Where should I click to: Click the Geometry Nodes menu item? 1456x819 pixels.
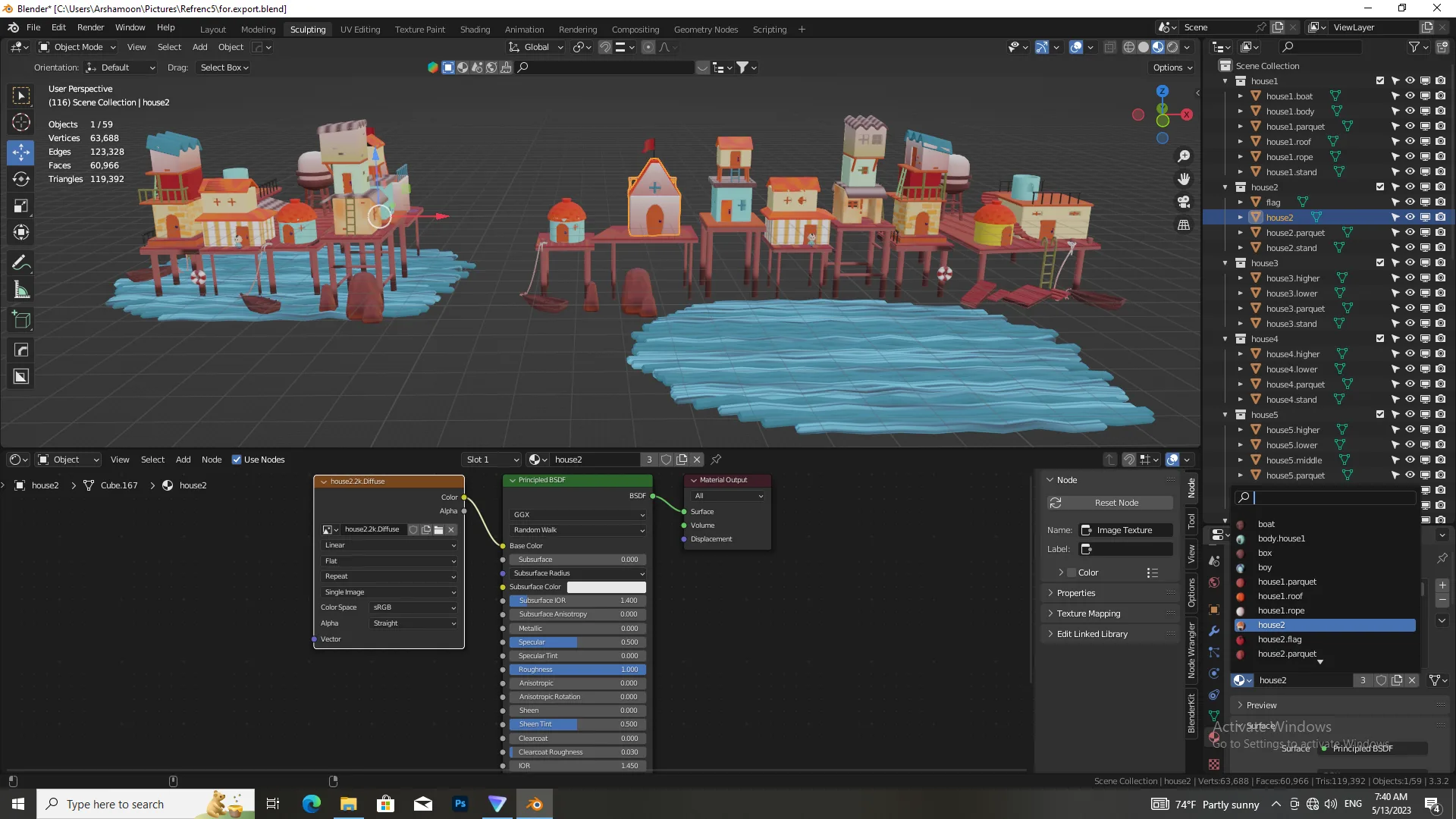pyautogui.click(x=705, y=28)
